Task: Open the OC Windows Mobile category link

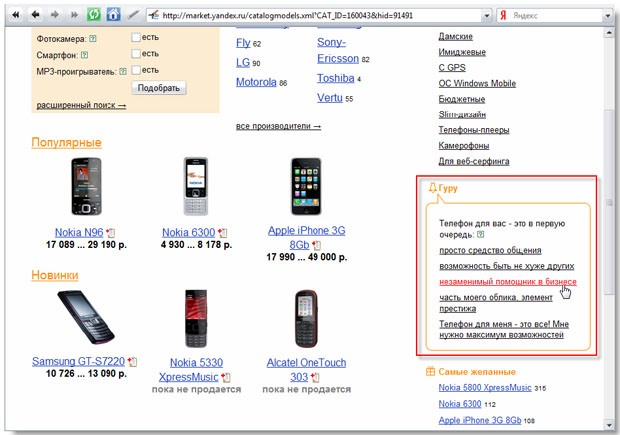Action: [477, 83]
